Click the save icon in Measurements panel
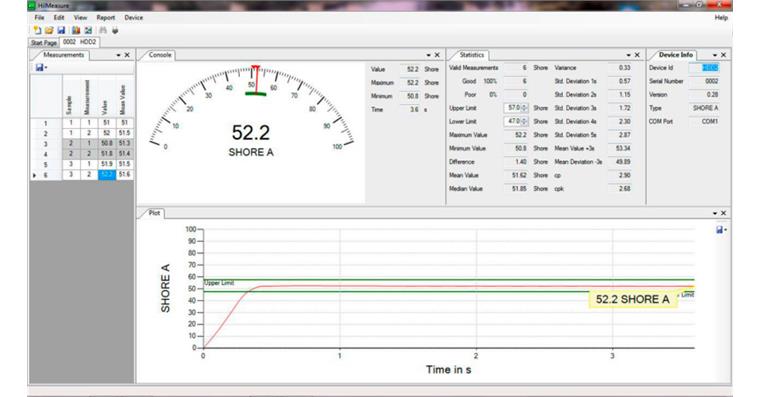Viewport: 760px width, 397px height. click(40, 67)
